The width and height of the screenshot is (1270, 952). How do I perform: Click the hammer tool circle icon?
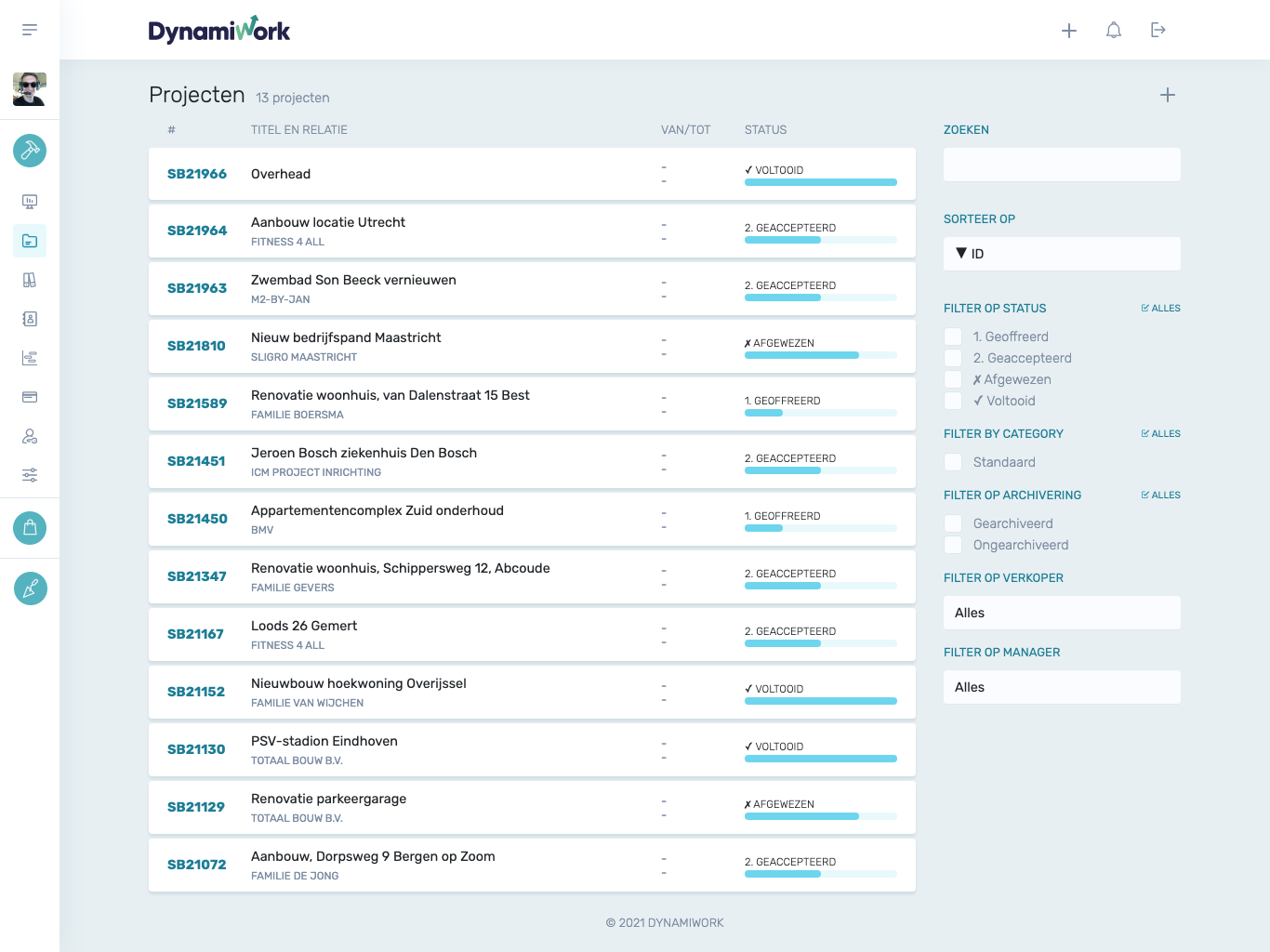point(30,151)
